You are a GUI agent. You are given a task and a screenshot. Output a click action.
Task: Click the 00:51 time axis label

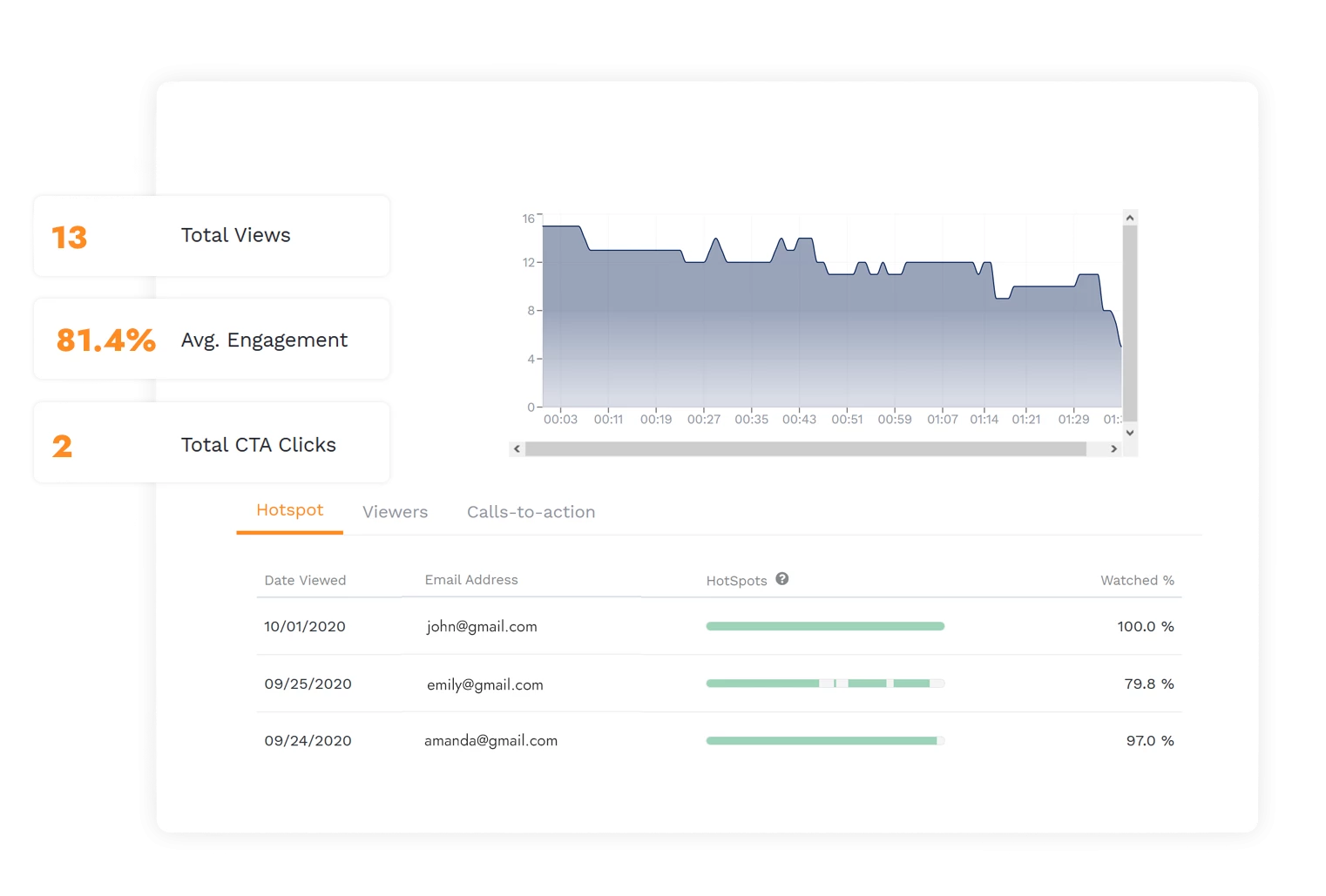click(847, 420)
